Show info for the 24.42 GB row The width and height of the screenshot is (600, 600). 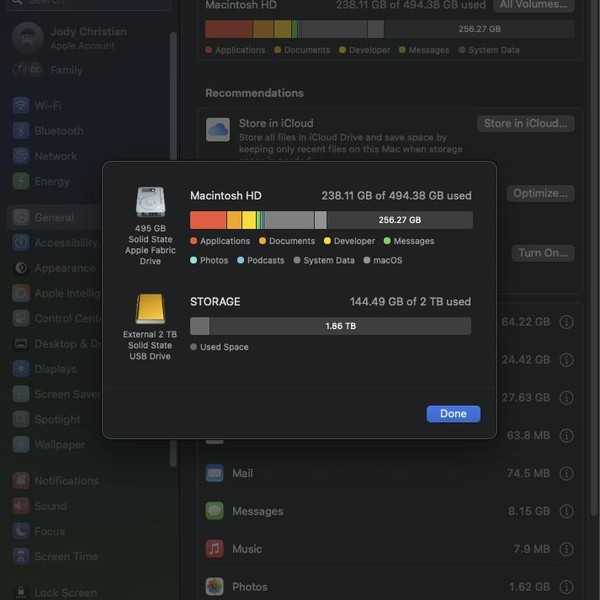566,360
